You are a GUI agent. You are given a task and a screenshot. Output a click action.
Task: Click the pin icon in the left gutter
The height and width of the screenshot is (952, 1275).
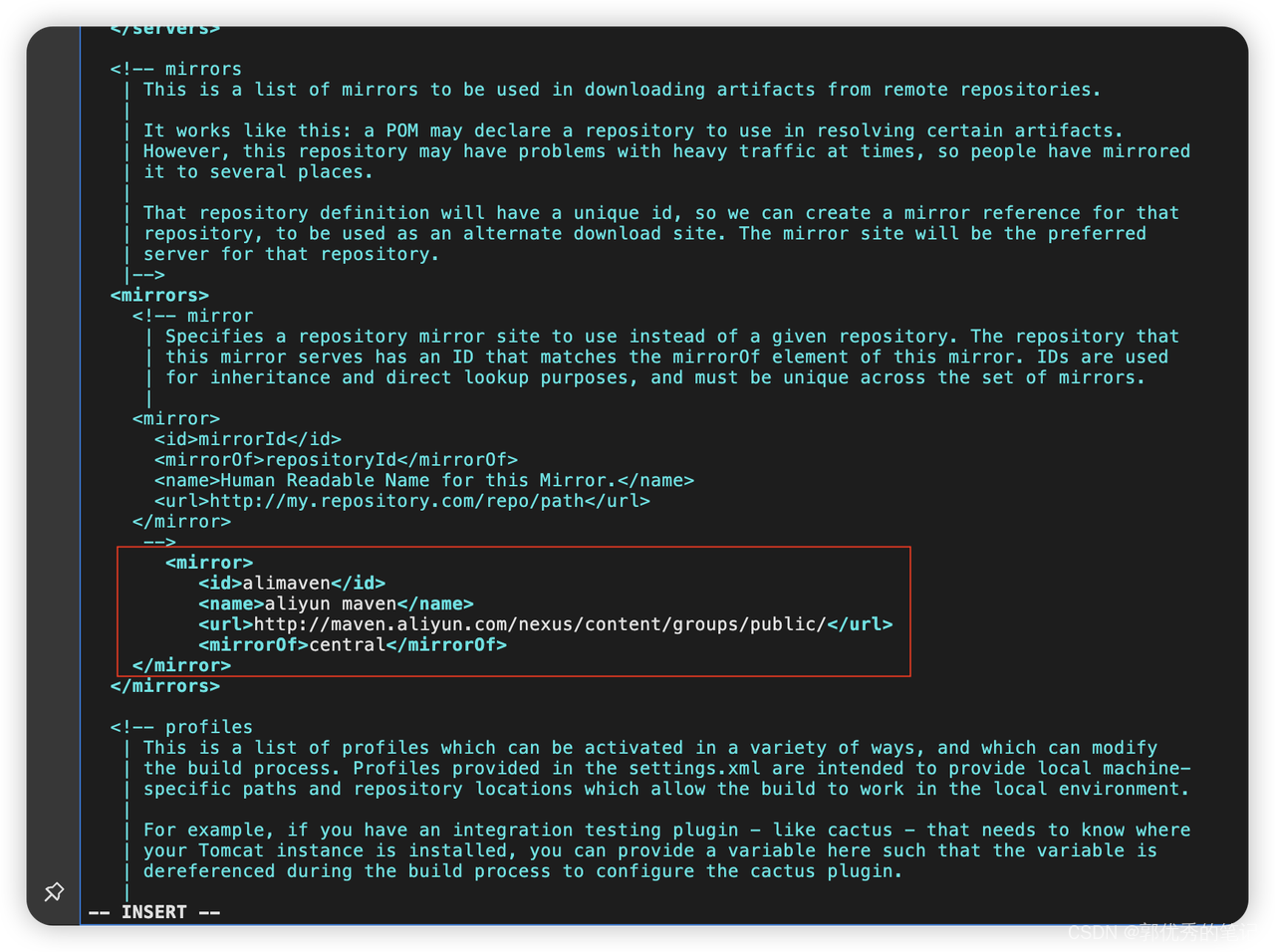(54, 891)
